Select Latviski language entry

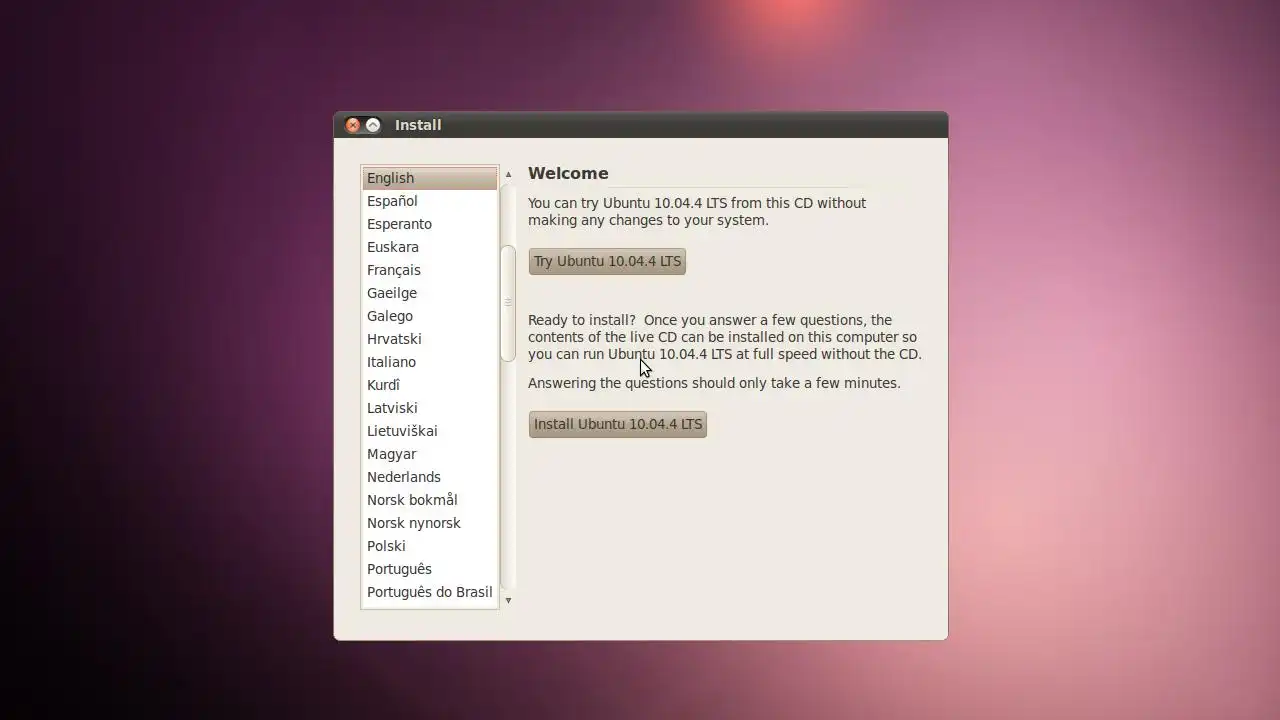click(x=430, y=408)
